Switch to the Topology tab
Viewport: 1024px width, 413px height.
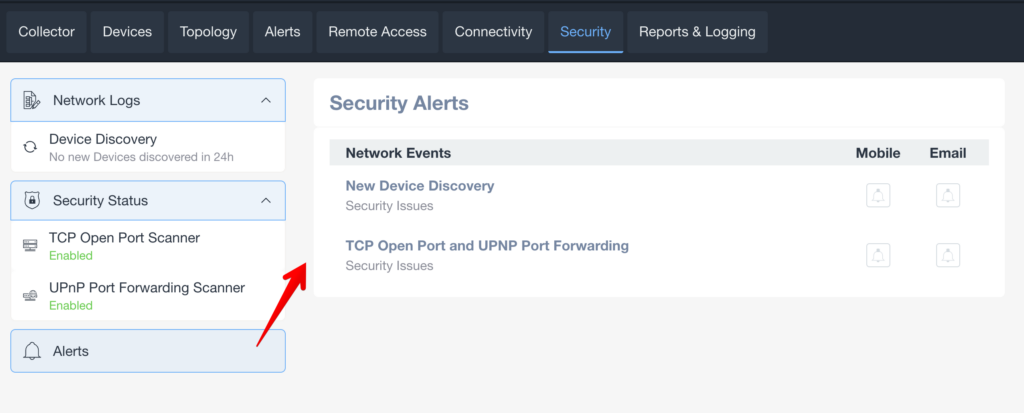pyautogui.click(x=208, y=31)
